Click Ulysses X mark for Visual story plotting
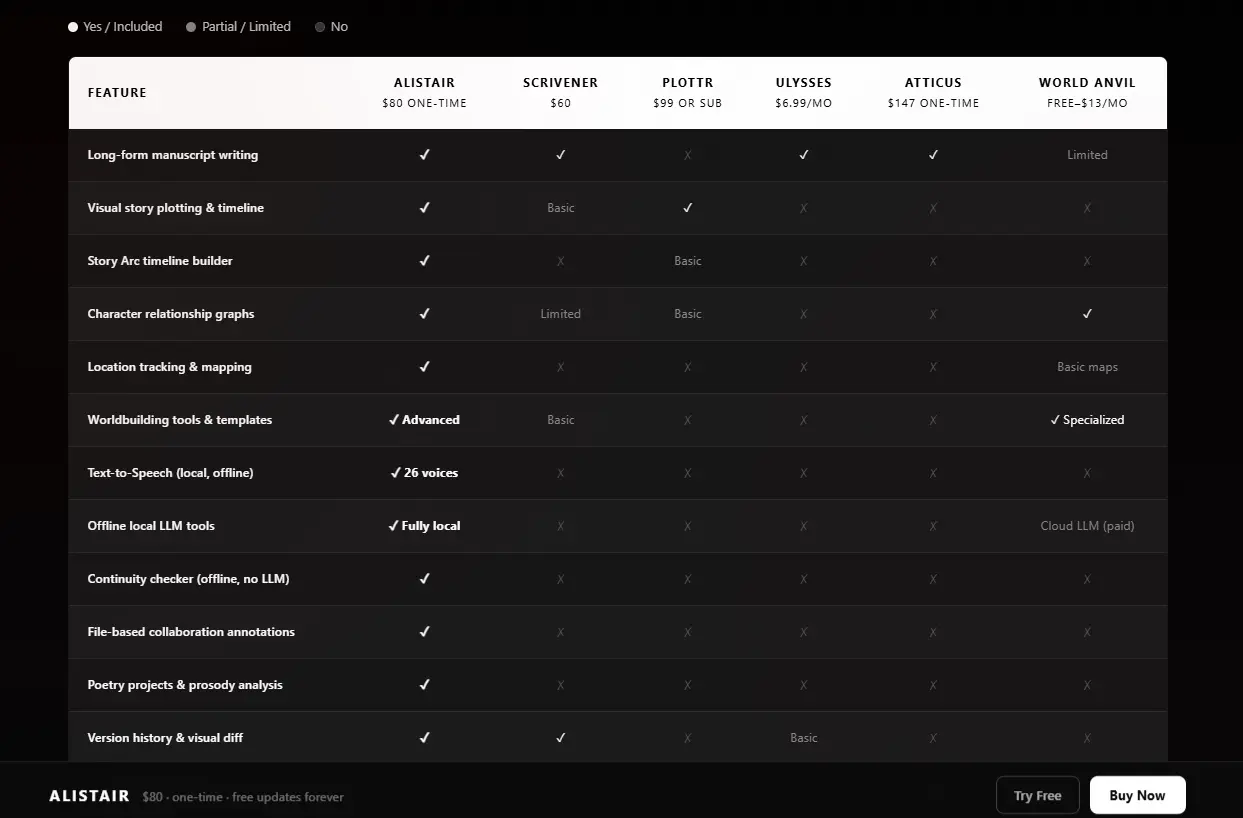 click(x=803, y=208)
